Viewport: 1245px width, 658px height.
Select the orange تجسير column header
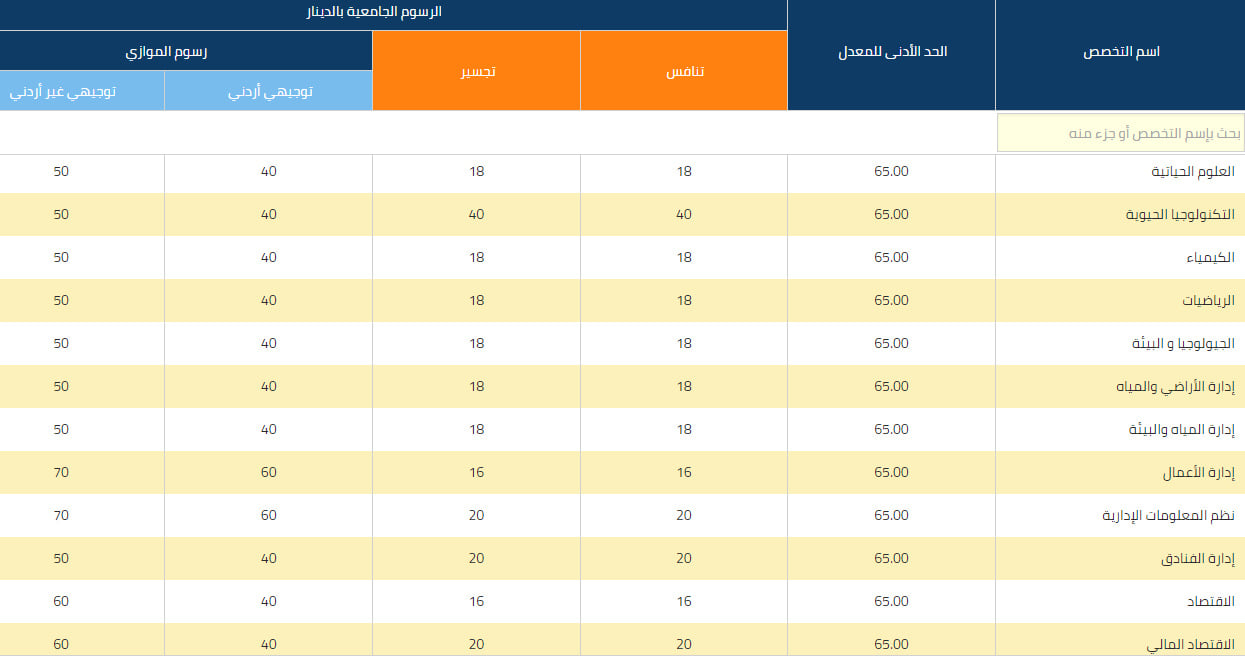tap(476, 71)
